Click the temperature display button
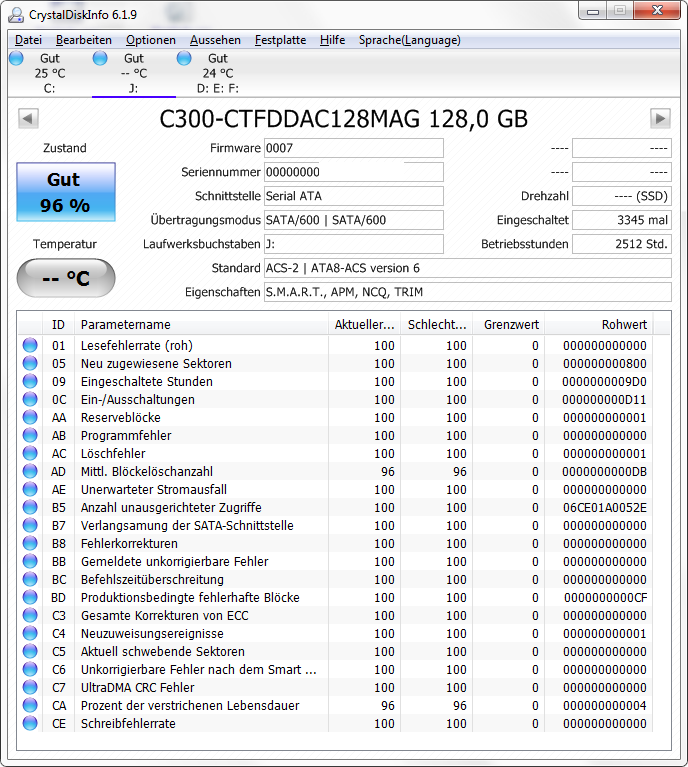The width and height of the screenshot is (688, 767). [66, 278]
